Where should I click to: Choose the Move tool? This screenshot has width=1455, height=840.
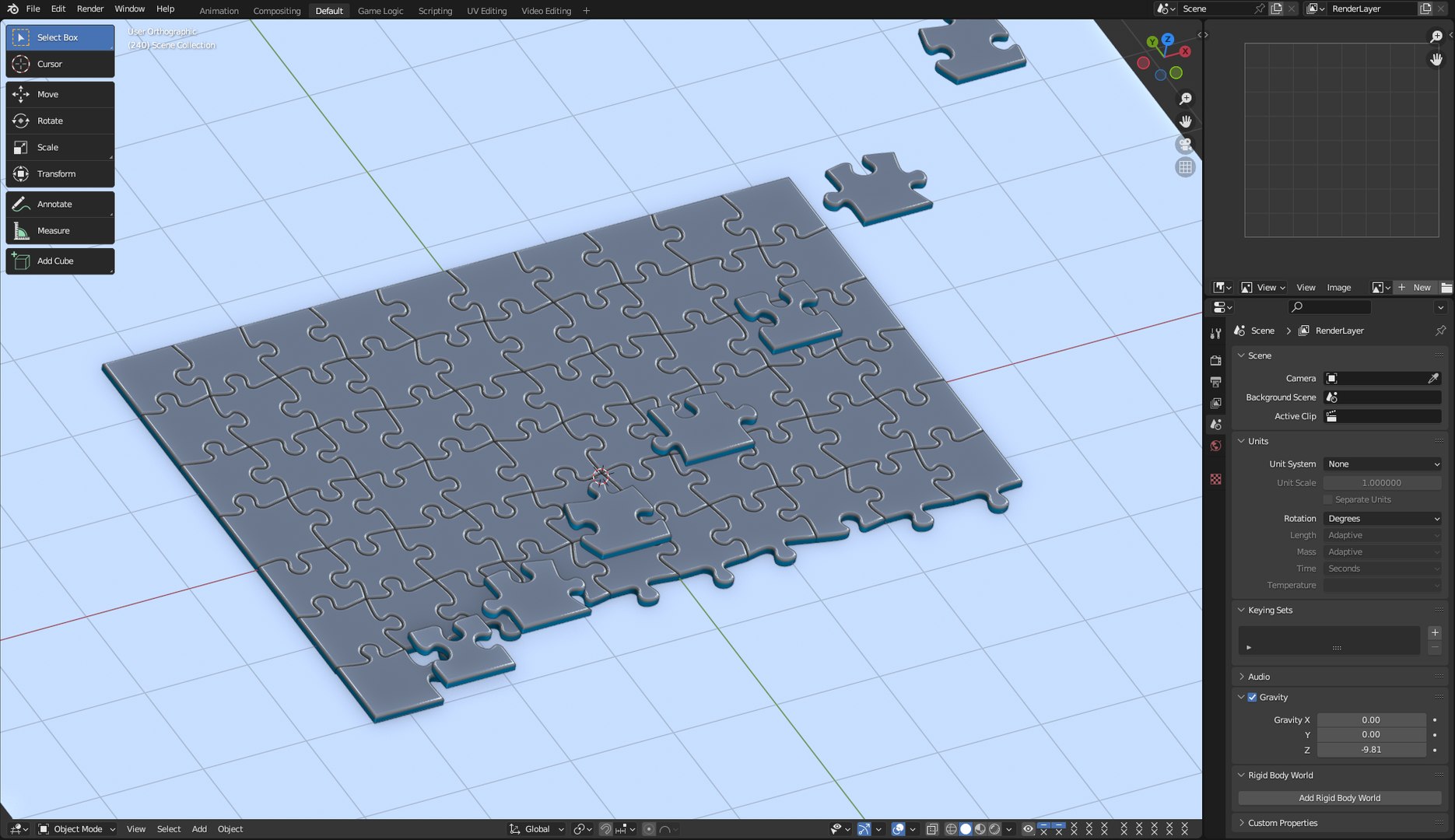(60, 94)
